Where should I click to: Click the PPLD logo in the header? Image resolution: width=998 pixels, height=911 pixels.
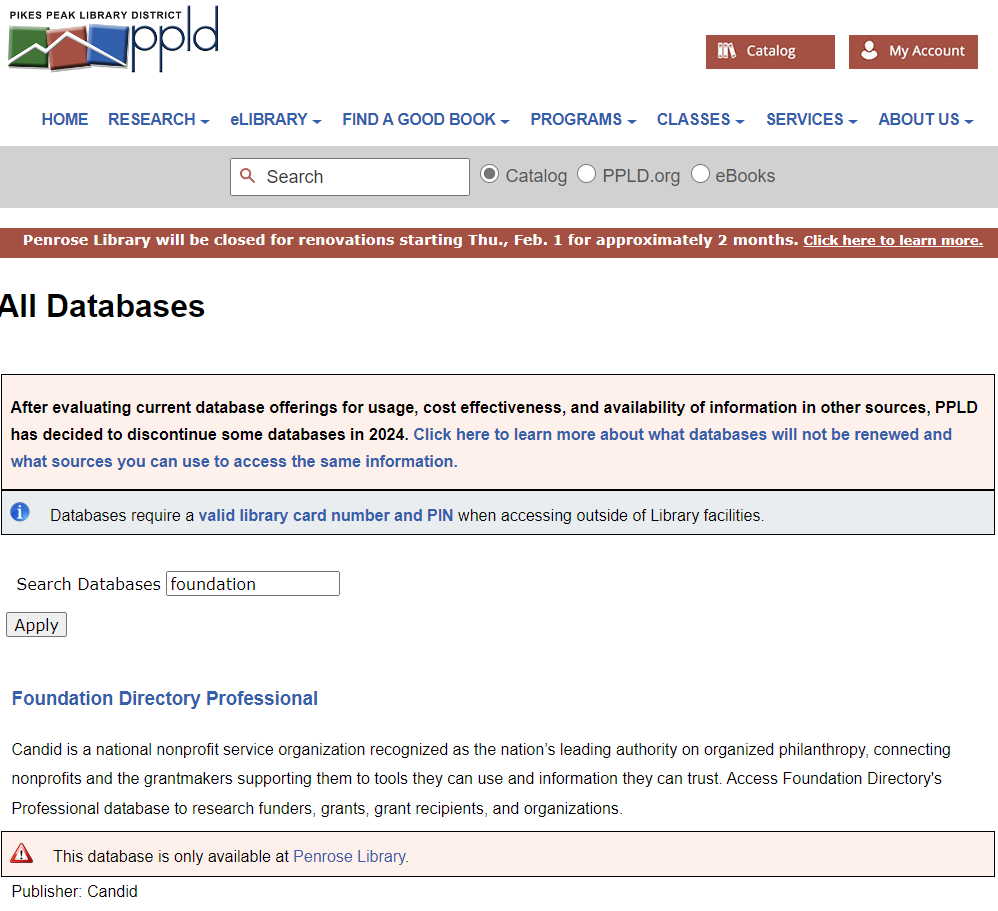pyautogui.click(x=113, y=40)
